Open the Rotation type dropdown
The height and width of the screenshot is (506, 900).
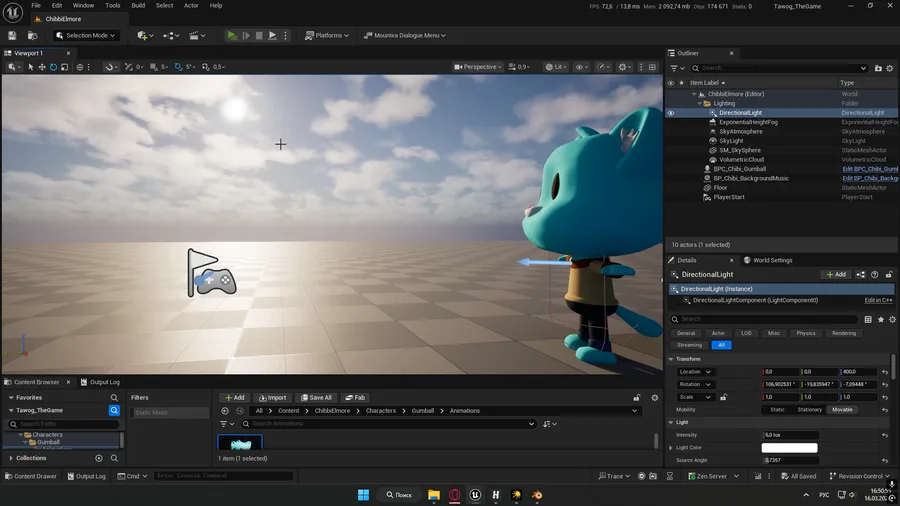click(695, 384)
